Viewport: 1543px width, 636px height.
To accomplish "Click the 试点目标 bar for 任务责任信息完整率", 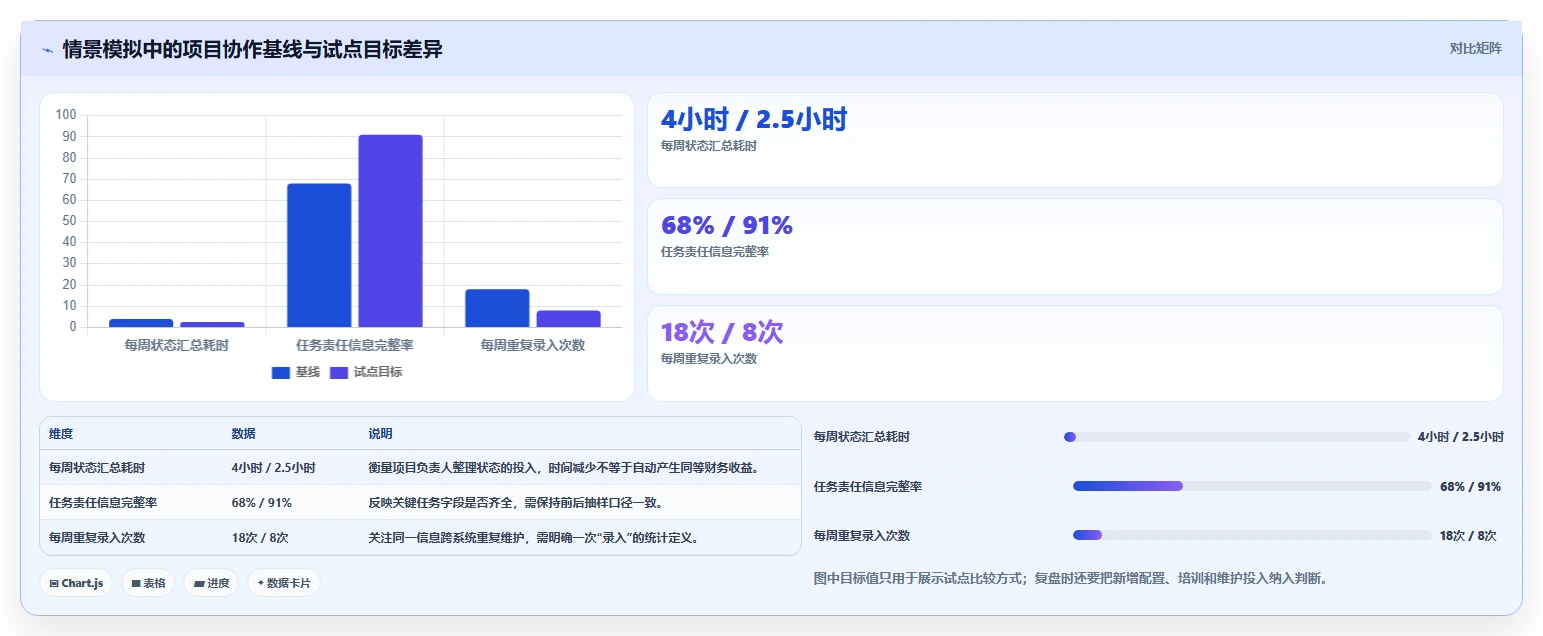I will (390, 231).
